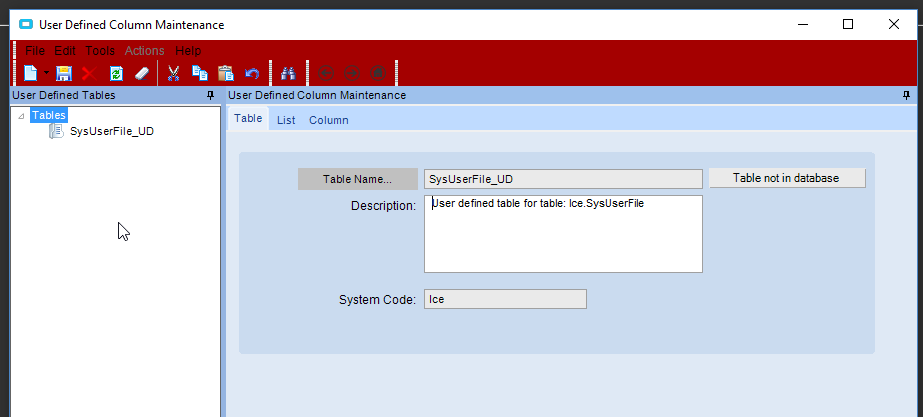Click the New document toolbar icon
The width and height of the screenshot is (923, 417).
pos(30,73)
